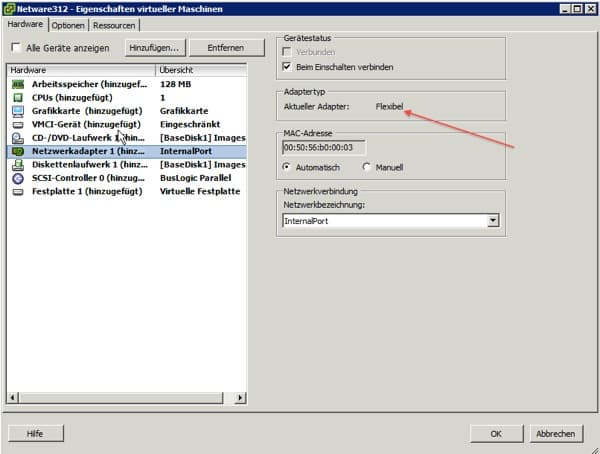This screenshot has width=600, height=454.
Task: Click the Arbeitsspeicher memory icon
Action: tap(18, 84)
